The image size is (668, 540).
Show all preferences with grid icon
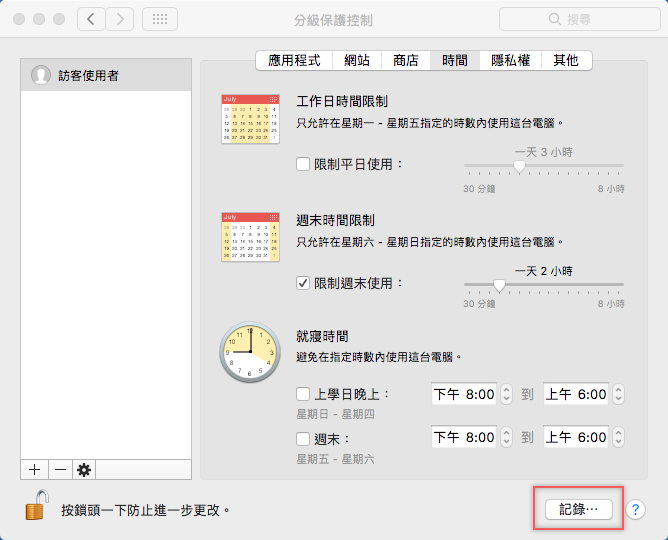click(x=160, y=19)
